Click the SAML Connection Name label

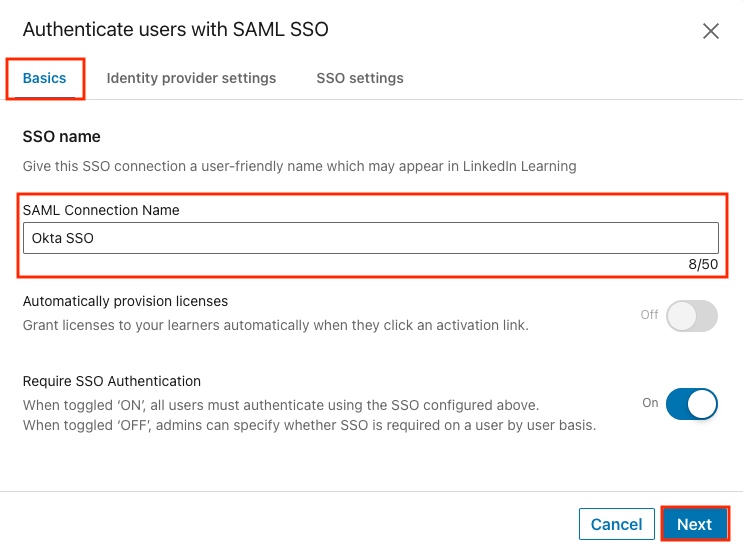coord(101,210)
